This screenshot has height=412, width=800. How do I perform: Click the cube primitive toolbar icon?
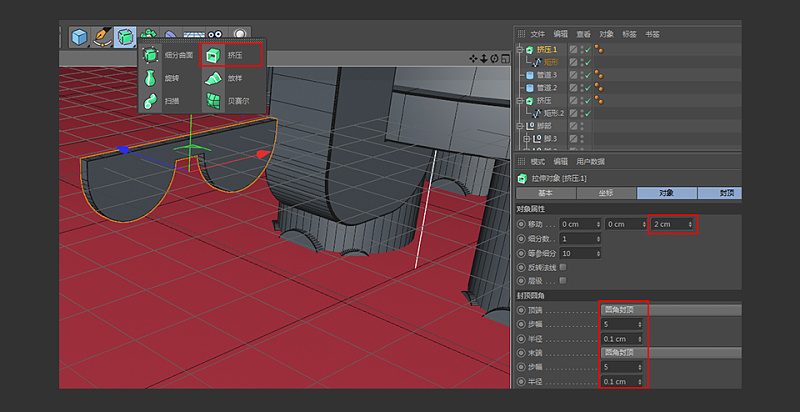click(79, 37)
